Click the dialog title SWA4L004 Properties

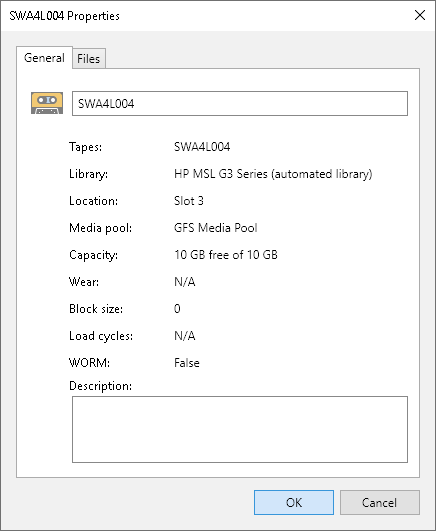[x=64, y=16]
